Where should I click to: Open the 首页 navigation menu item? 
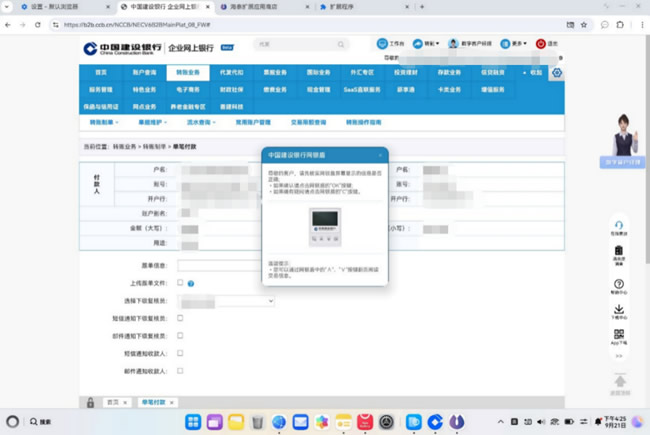pyautogui.click(x=101, y=73)
